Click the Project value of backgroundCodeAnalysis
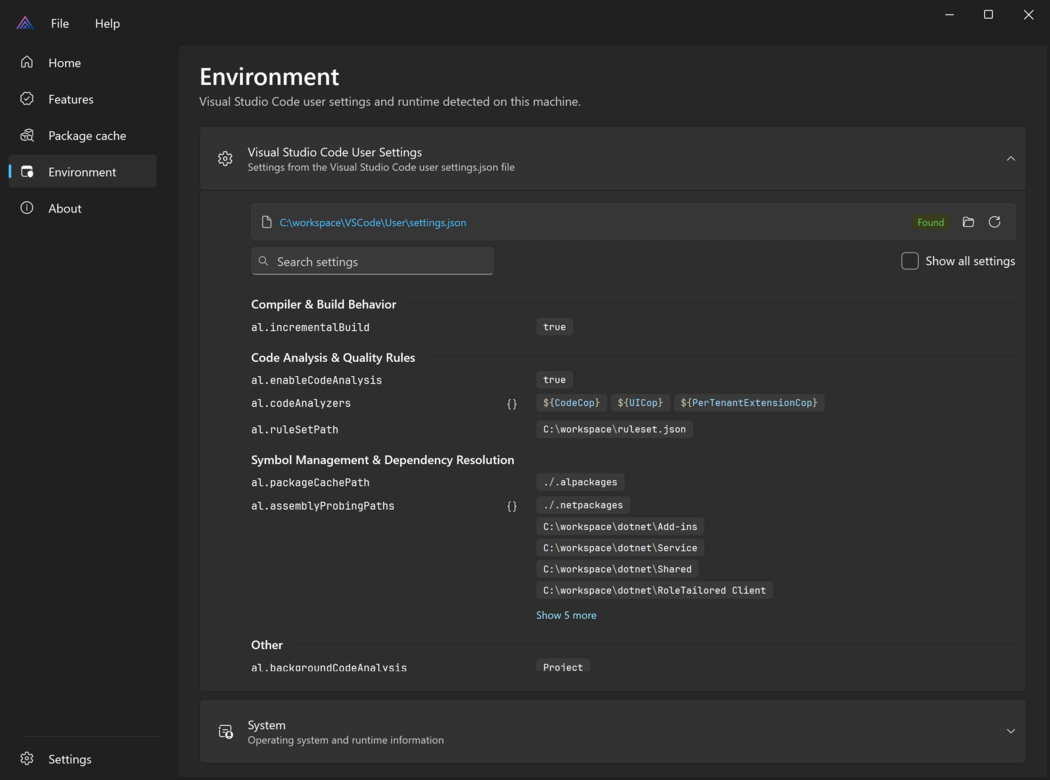Screen dimensions: 1050x780 tap(562, 666)
